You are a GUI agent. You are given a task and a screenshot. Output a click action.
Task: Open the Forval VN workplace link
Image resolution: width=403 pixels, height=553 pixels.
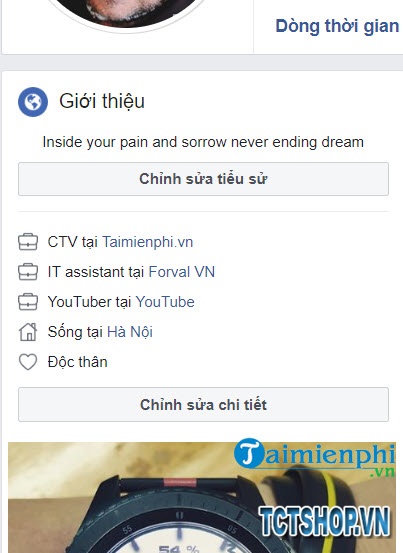pos(182,272)
